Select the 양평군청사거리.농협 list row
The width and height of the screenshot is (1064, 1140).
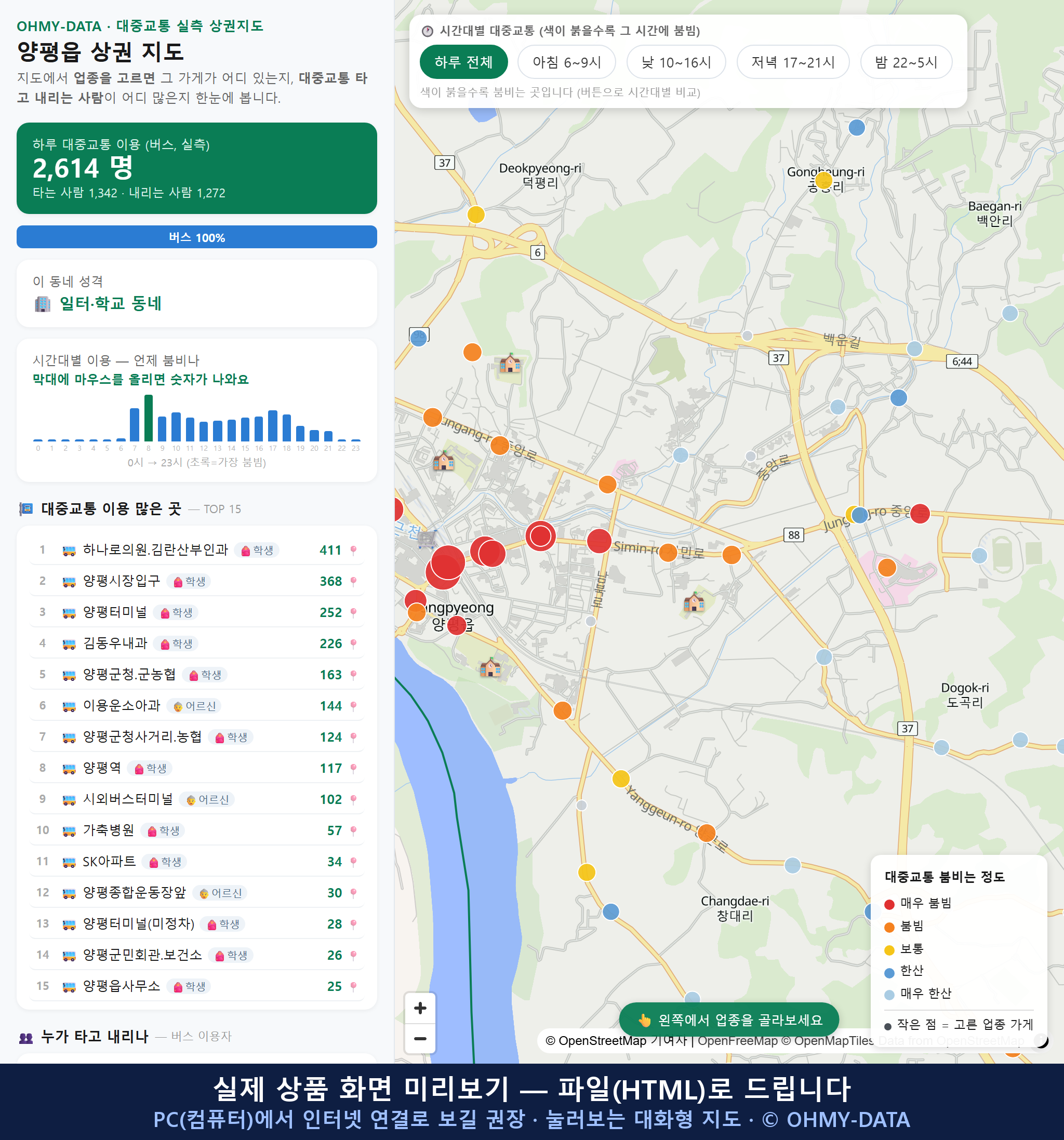click(197, 737)
